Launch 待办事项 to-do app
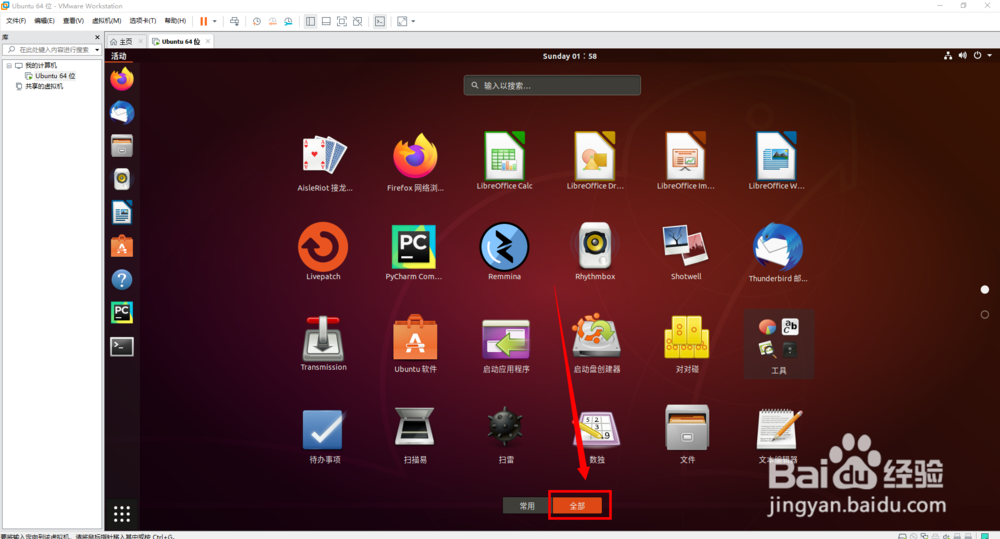1000x539 pixels. click(x=324, y=436)
